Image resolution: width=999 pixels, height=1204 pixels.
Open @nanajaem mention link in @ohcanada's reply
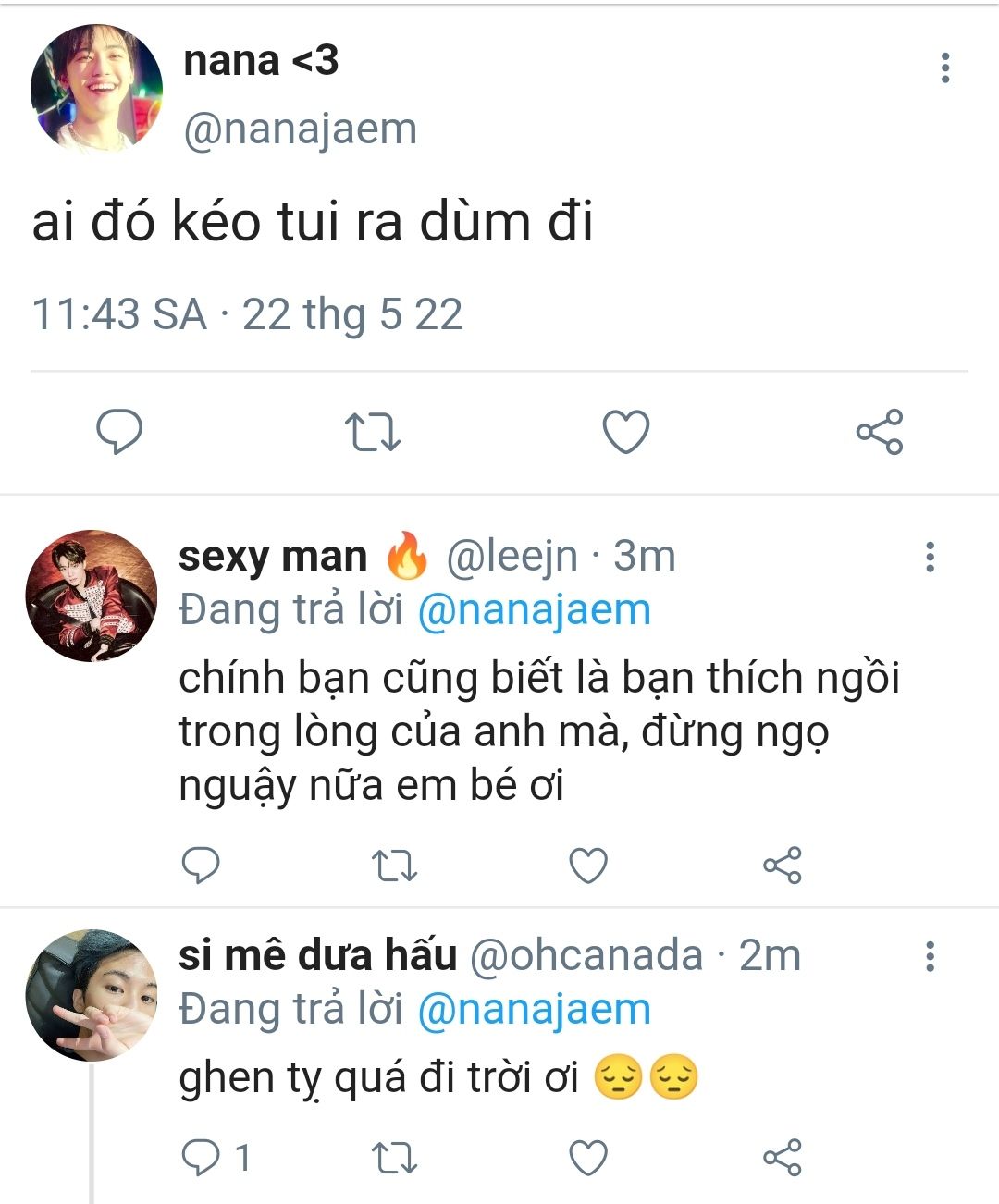535,1009
